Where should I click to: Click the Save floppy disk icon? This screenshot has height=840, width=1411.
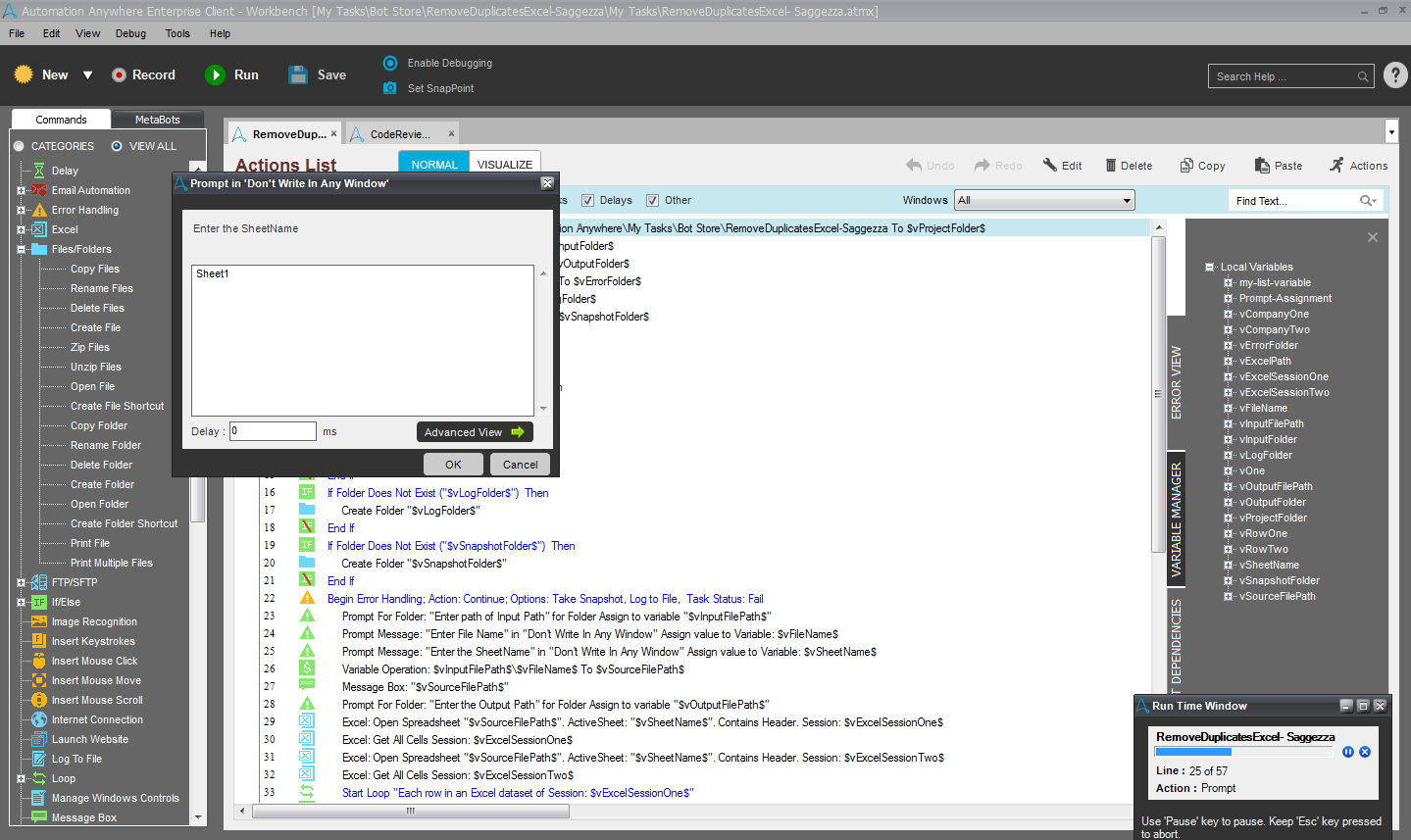pos(298,75)
